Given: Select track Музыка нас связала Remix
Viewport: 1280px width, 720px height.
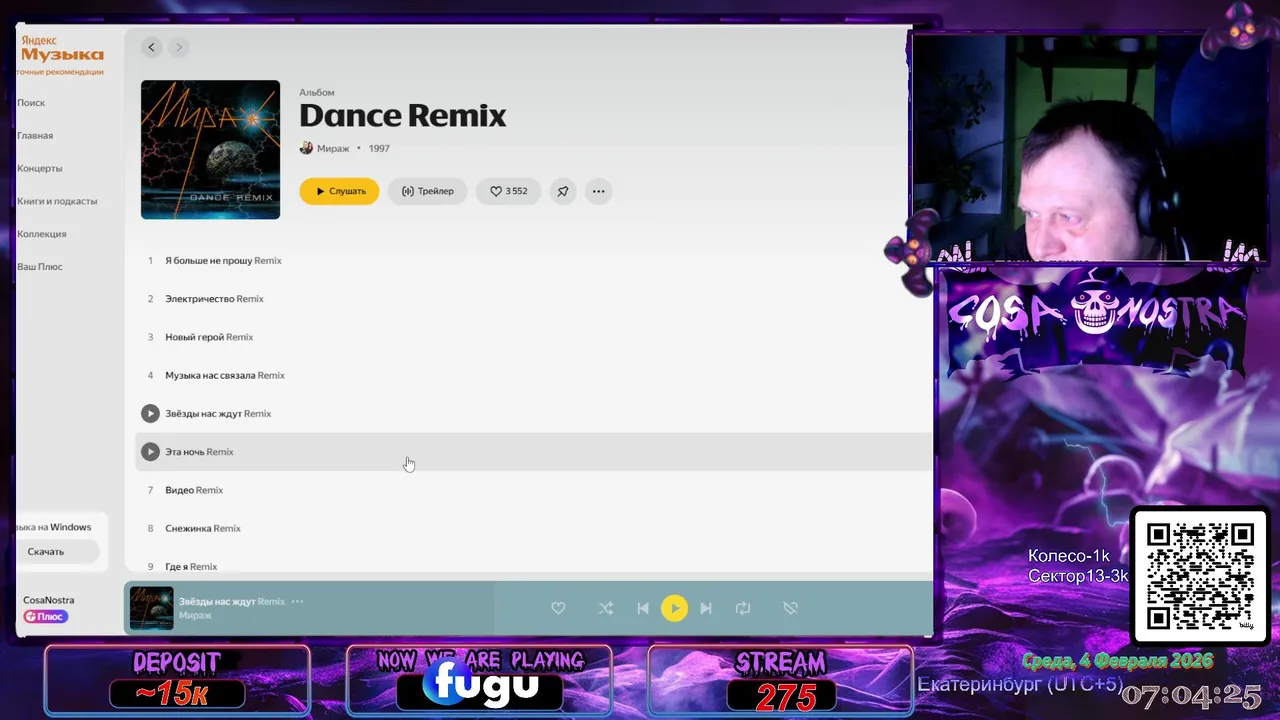Looking at the screenshot, I should pyautogui.click(x=534, y=375).
